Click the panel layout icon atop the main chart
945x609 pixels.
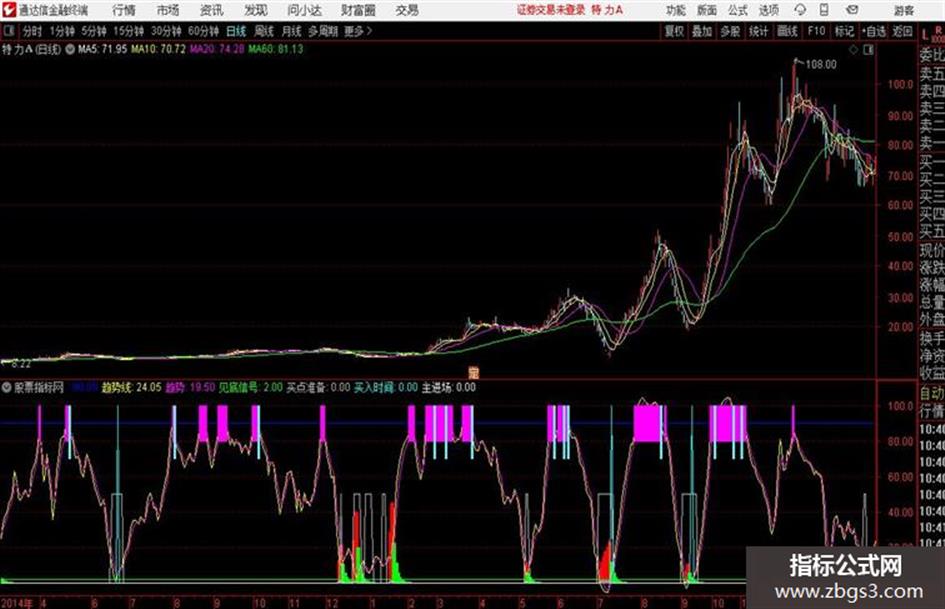868,50
